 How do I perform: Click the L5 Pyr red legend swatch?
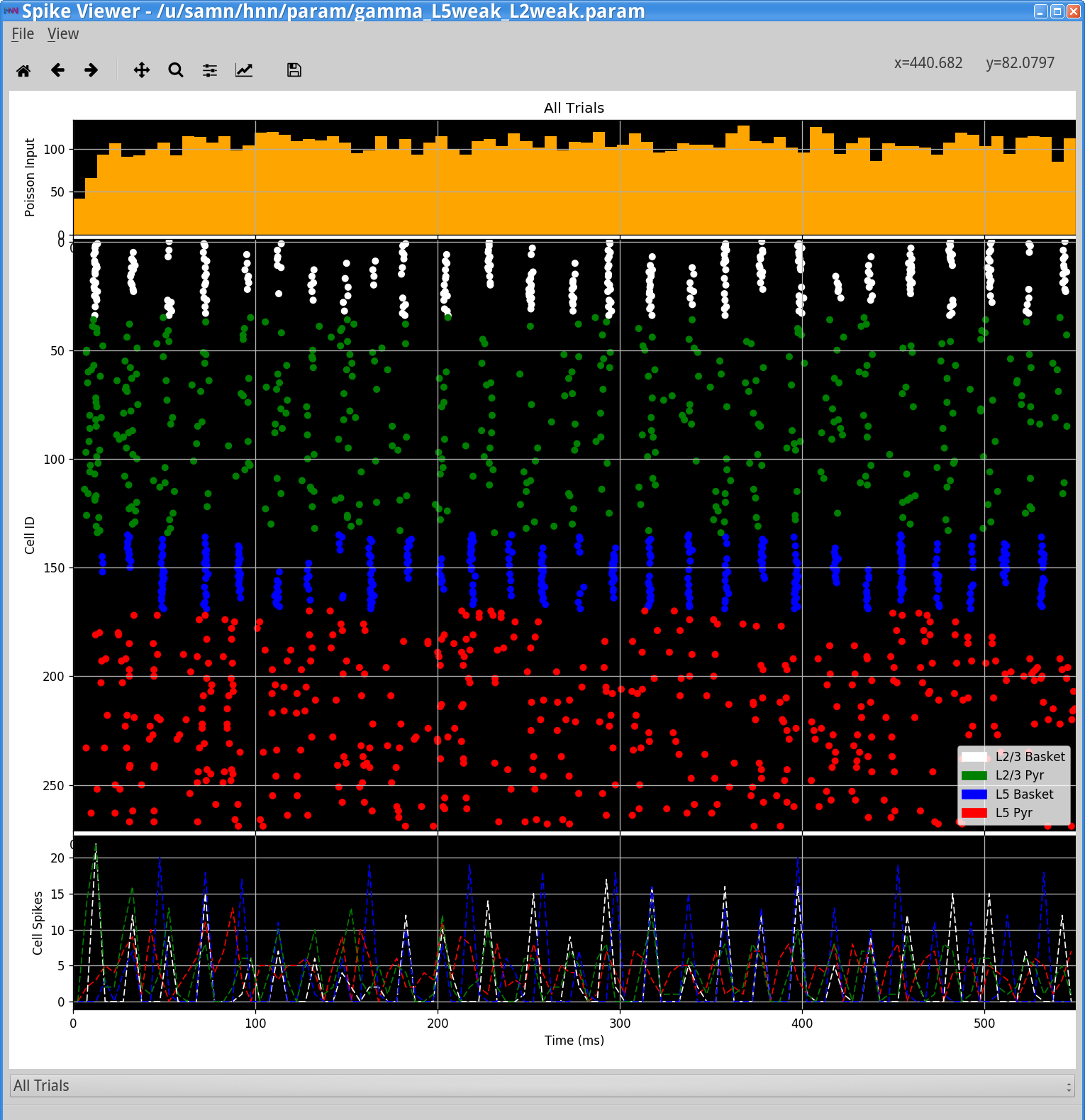pos(974,813)
